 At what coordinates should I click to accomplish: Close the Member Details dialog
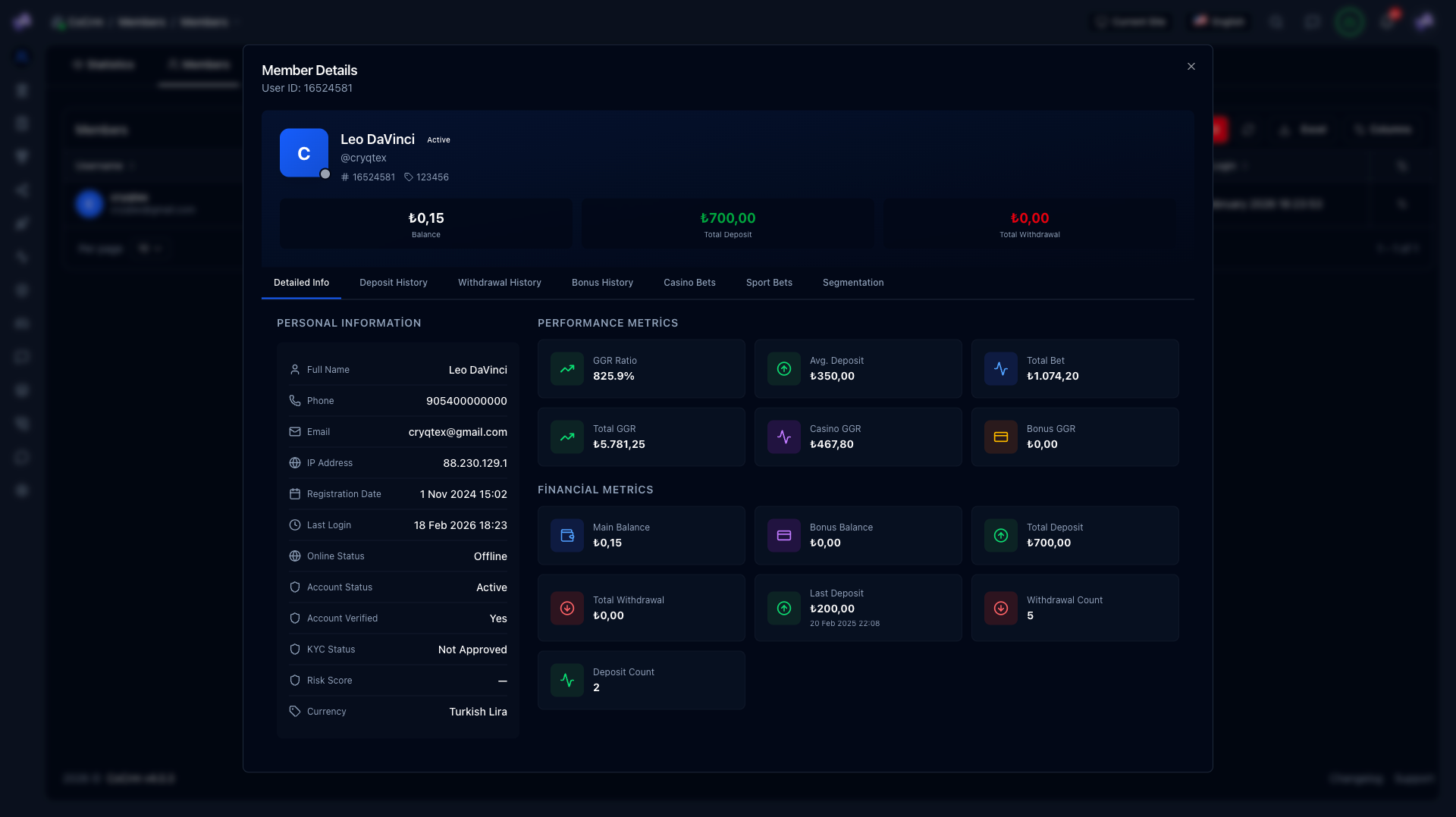click(1191, 67)
